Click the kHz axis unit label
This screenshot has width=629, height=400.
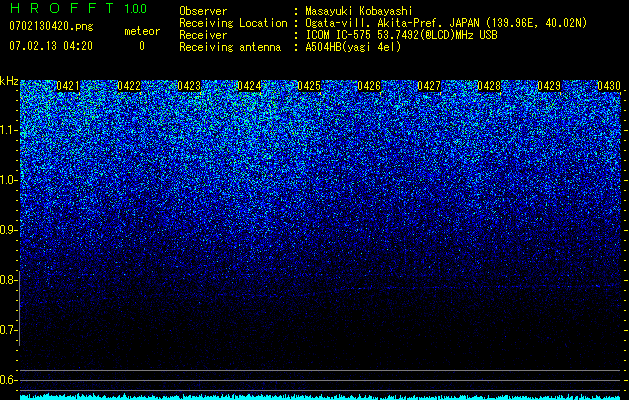[9, 81]
